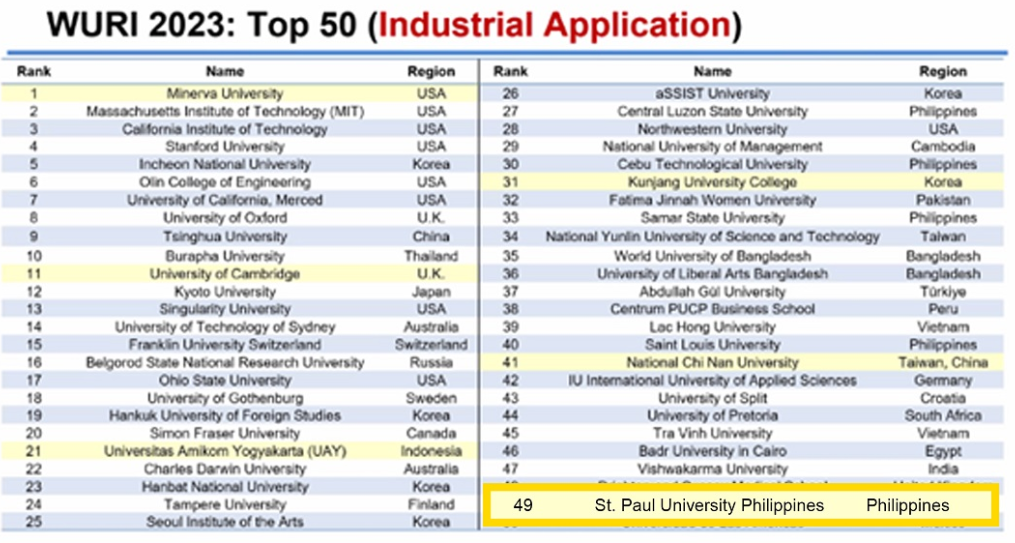Select "Türkiye" region cell
Viewport: 1015px width, 543px height.
942,292
